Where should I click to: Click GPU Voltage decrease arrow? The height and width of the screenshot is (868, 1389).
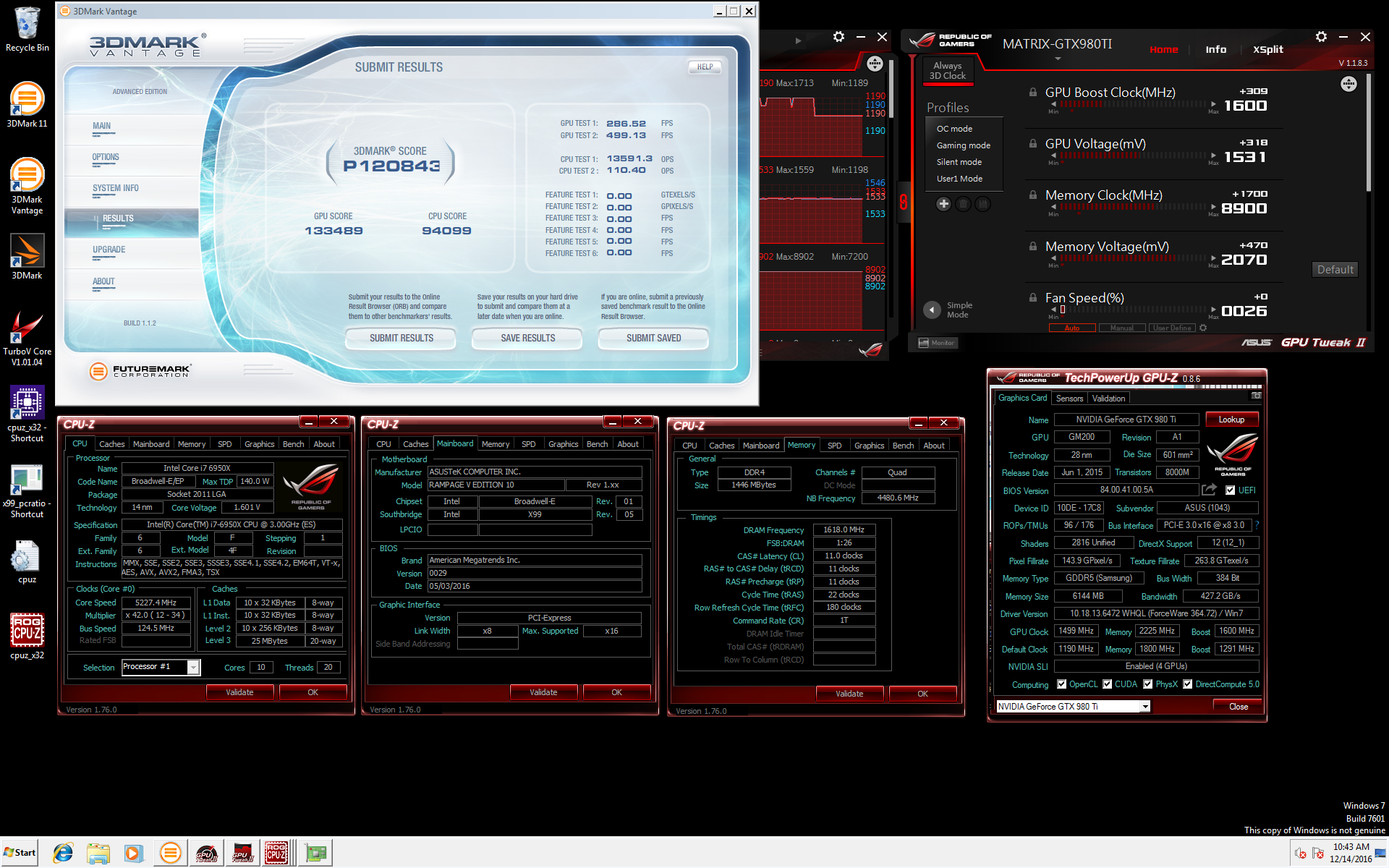tap(1053, 156)
